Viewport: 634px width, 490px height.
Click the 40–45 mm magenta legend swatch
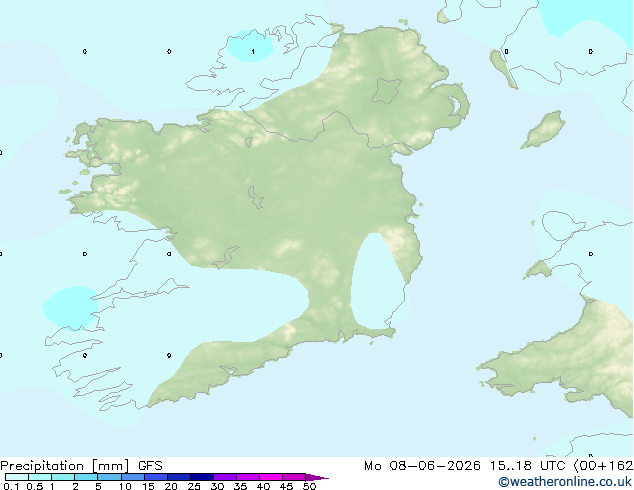coord(271,477)
